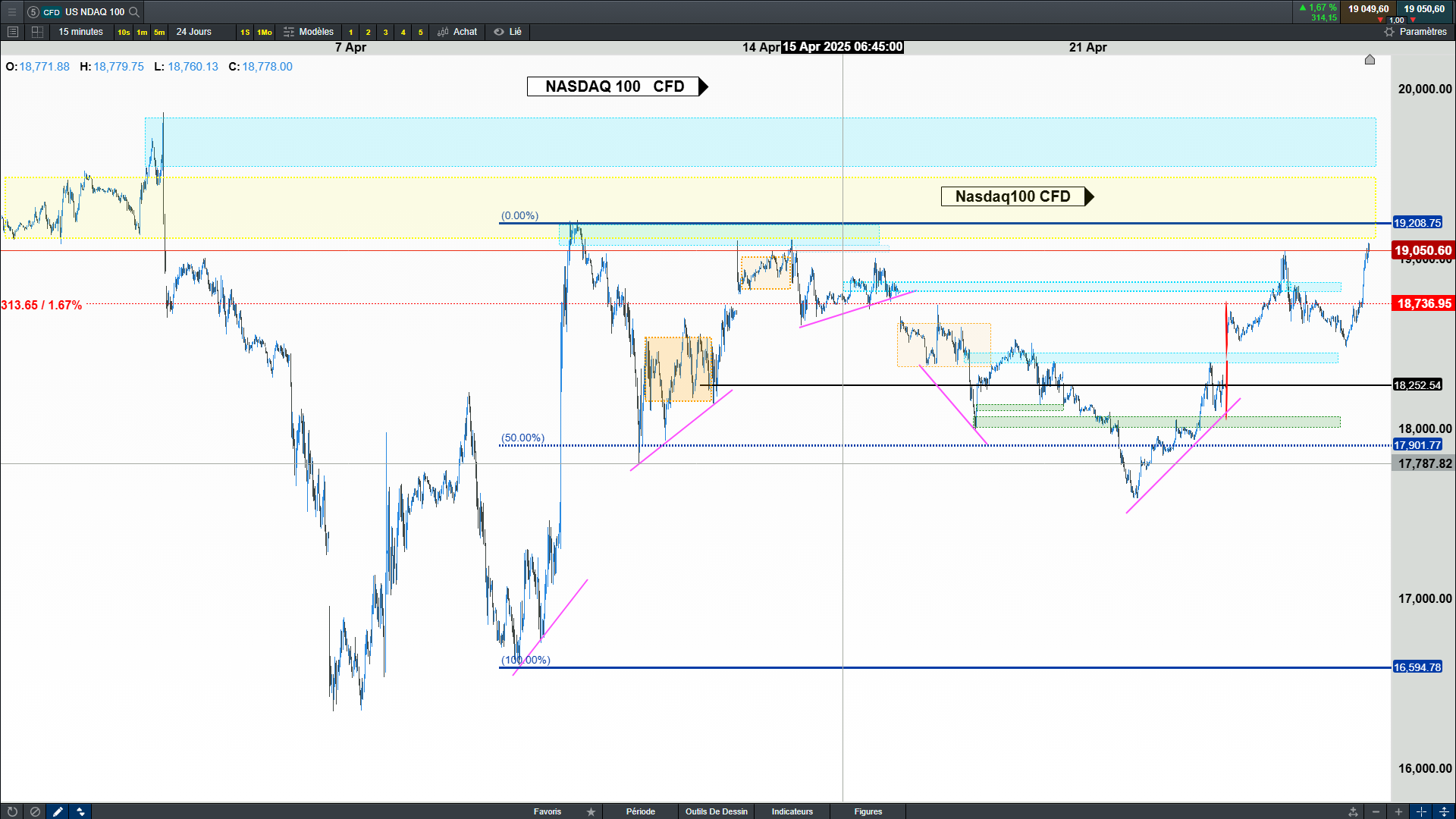Open the hamburger menu at top left
This screenshot has height=819, width=1456.
(x=11, y=11)
